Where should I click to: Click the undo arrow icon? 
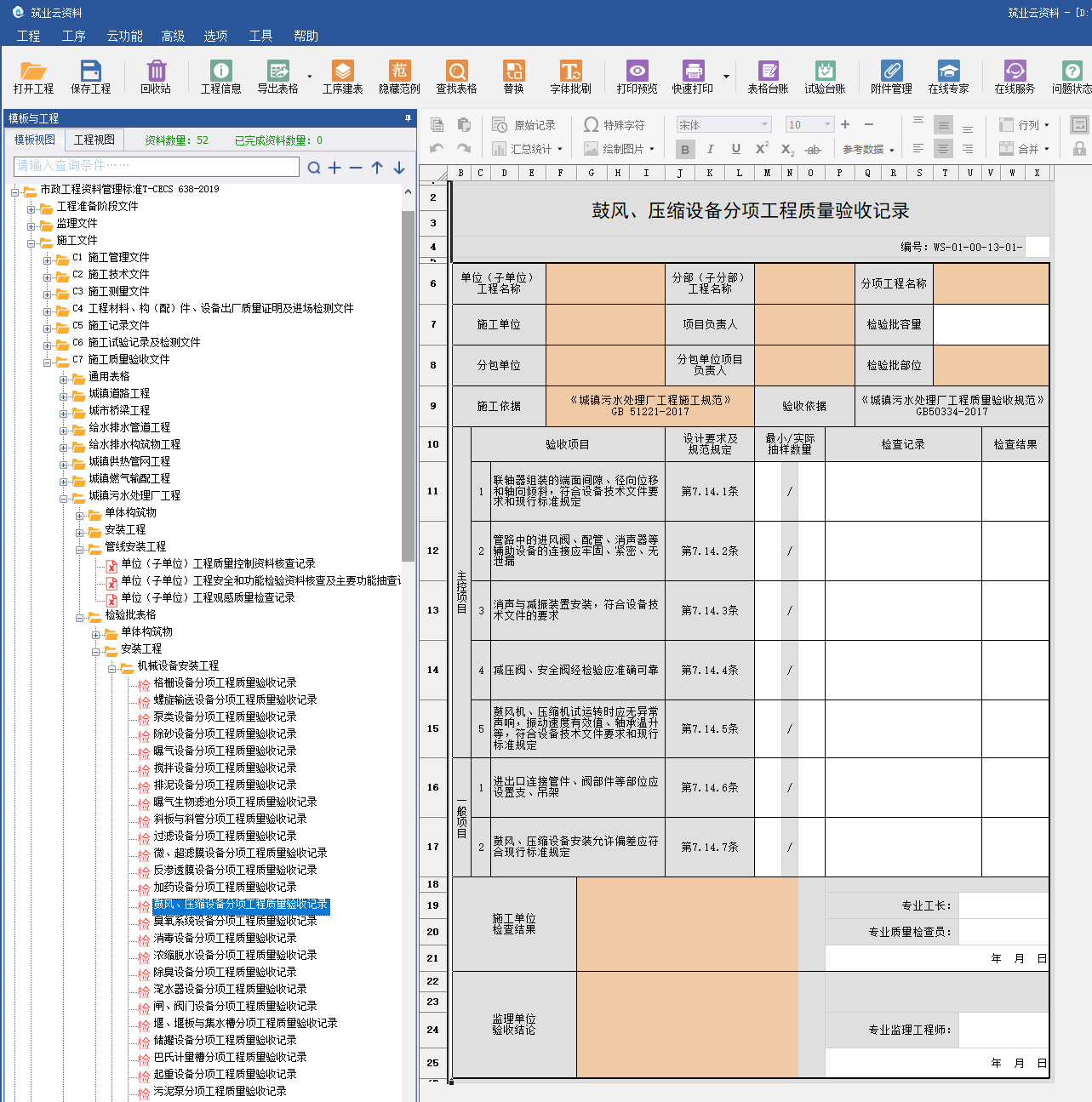click(x=437, y=149)
